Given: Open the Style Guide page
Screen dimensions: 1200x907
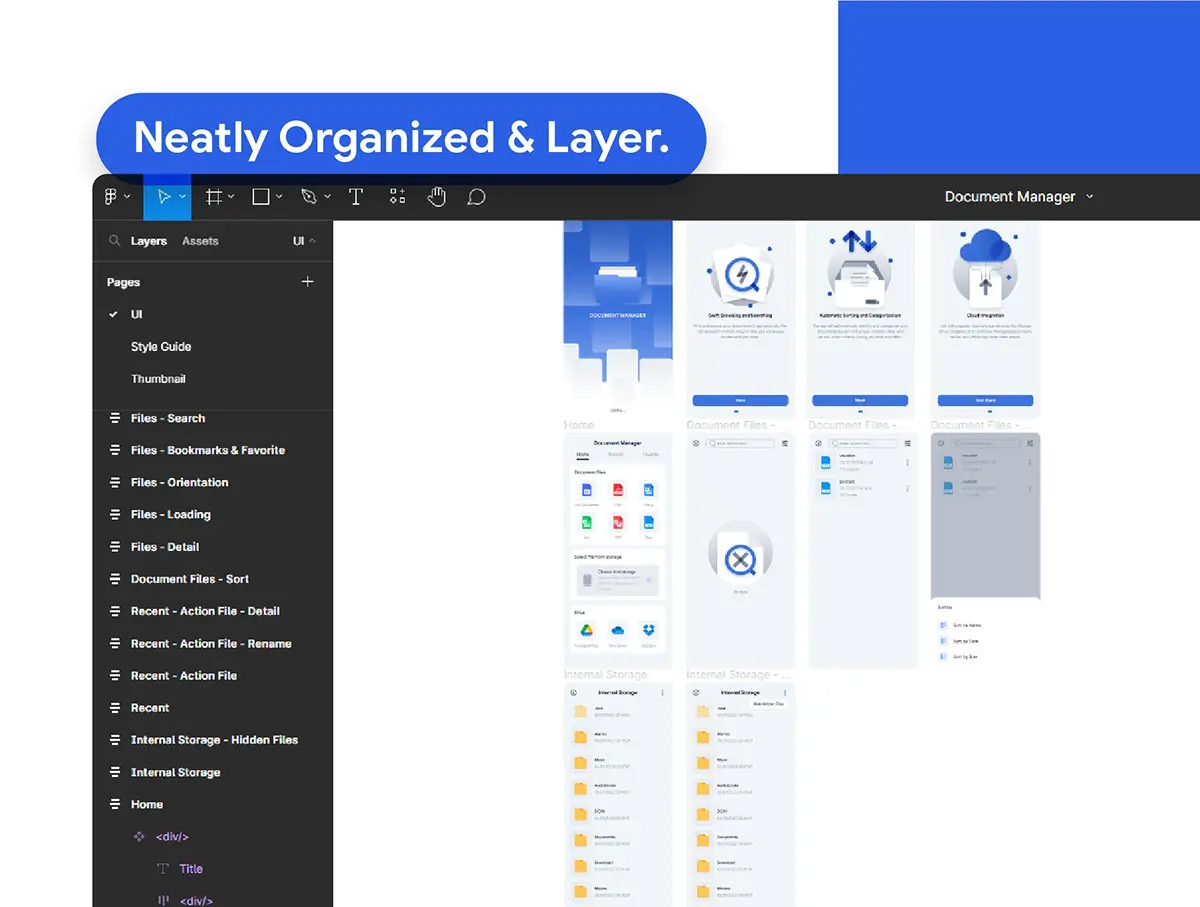Looking at the screenshot, I should 161,347.
